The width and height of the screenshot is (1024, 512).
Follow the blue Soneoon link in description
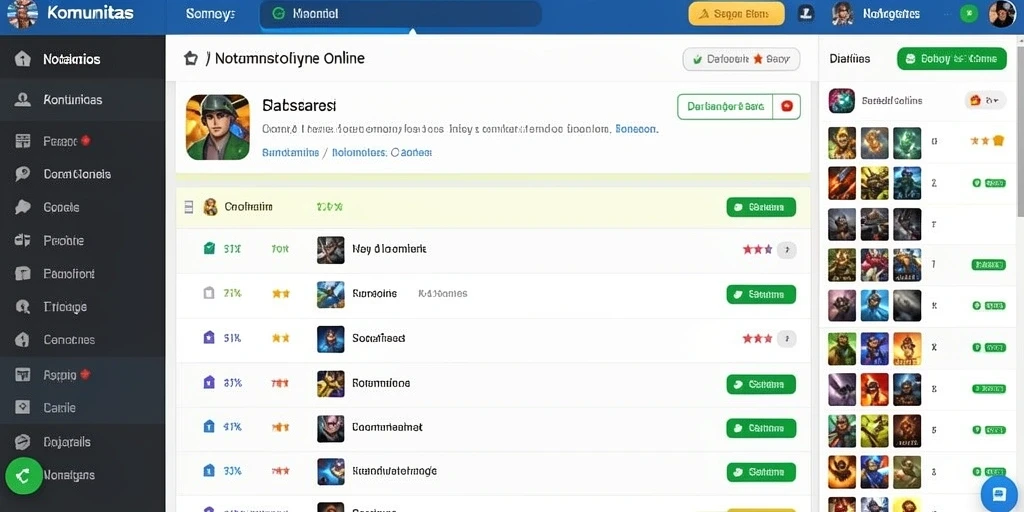tap(638, 129)
